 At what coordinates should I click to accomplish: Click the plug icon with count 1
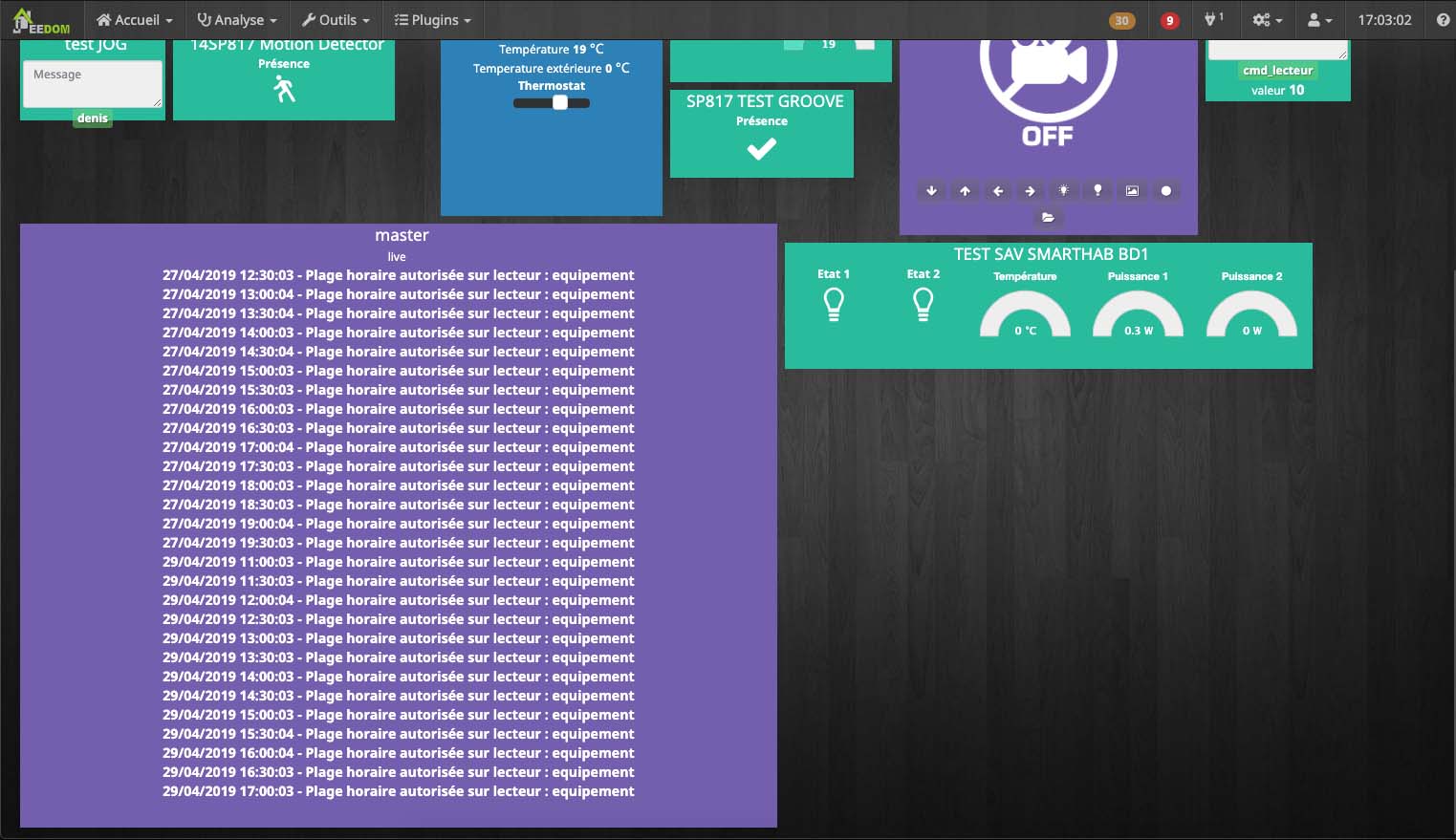click(x=1214, y=19)
